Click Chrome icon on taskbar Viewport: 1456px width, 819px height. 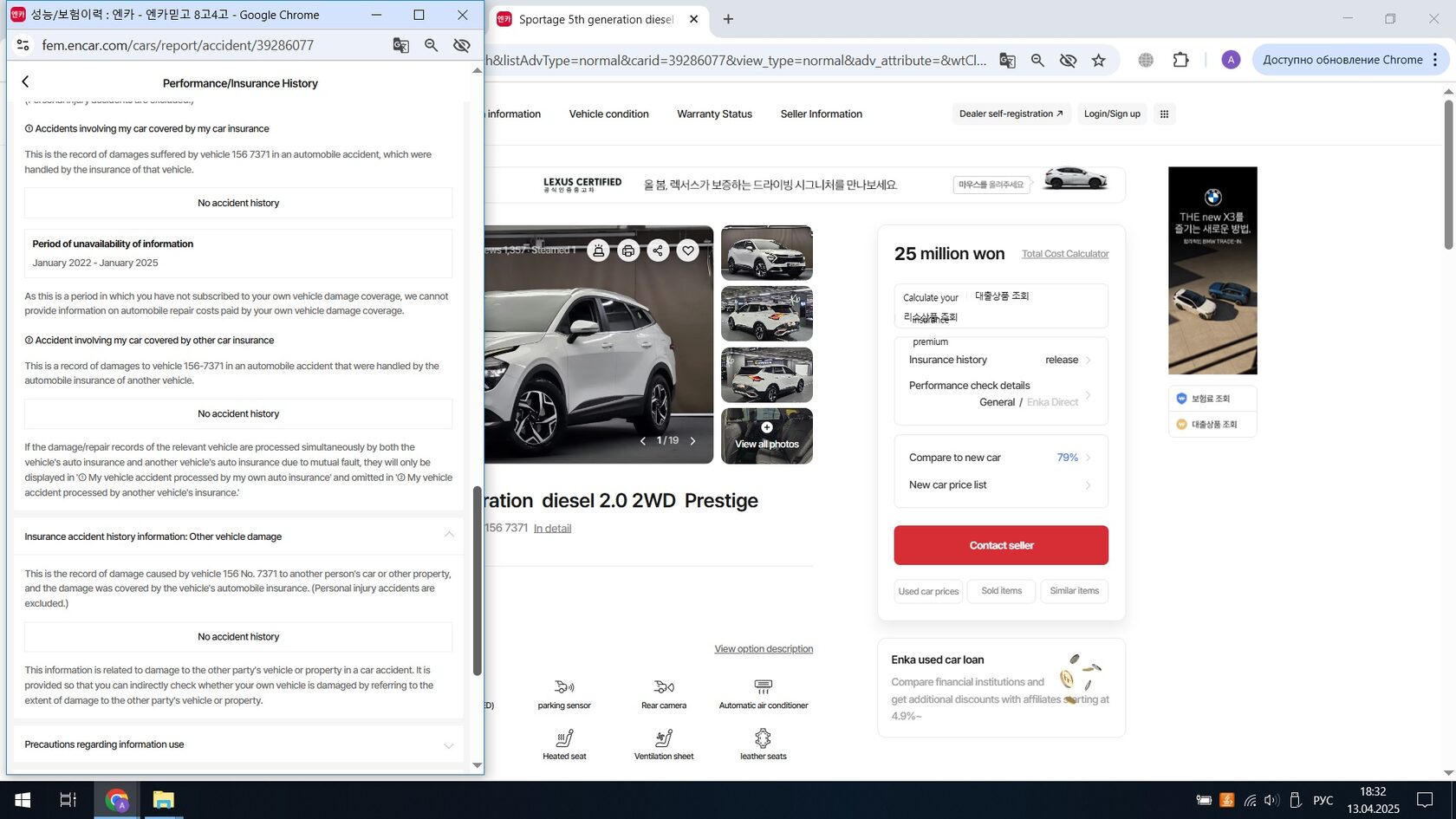click(x=117, y=800)
